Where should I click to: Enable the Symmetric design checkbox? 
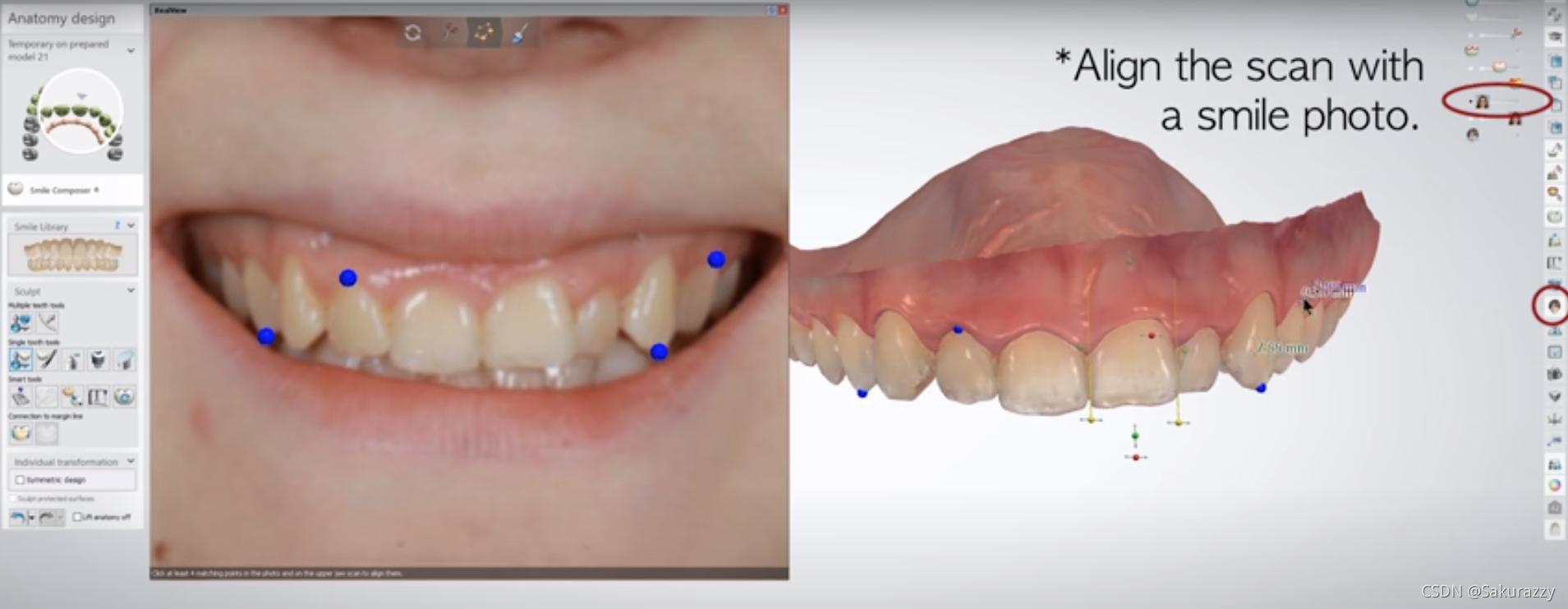click(x=20, y=480)
